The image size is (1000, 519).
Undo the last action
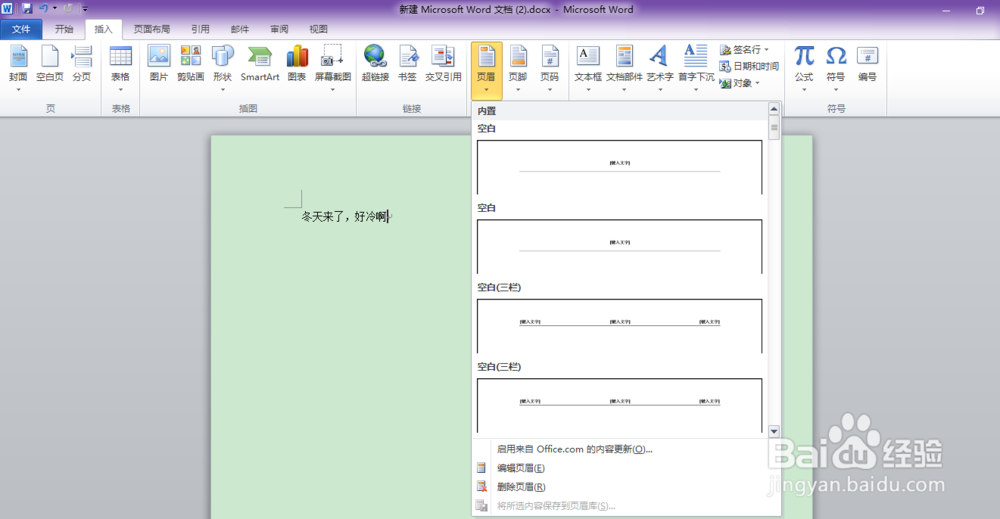[x=43, y=9]
